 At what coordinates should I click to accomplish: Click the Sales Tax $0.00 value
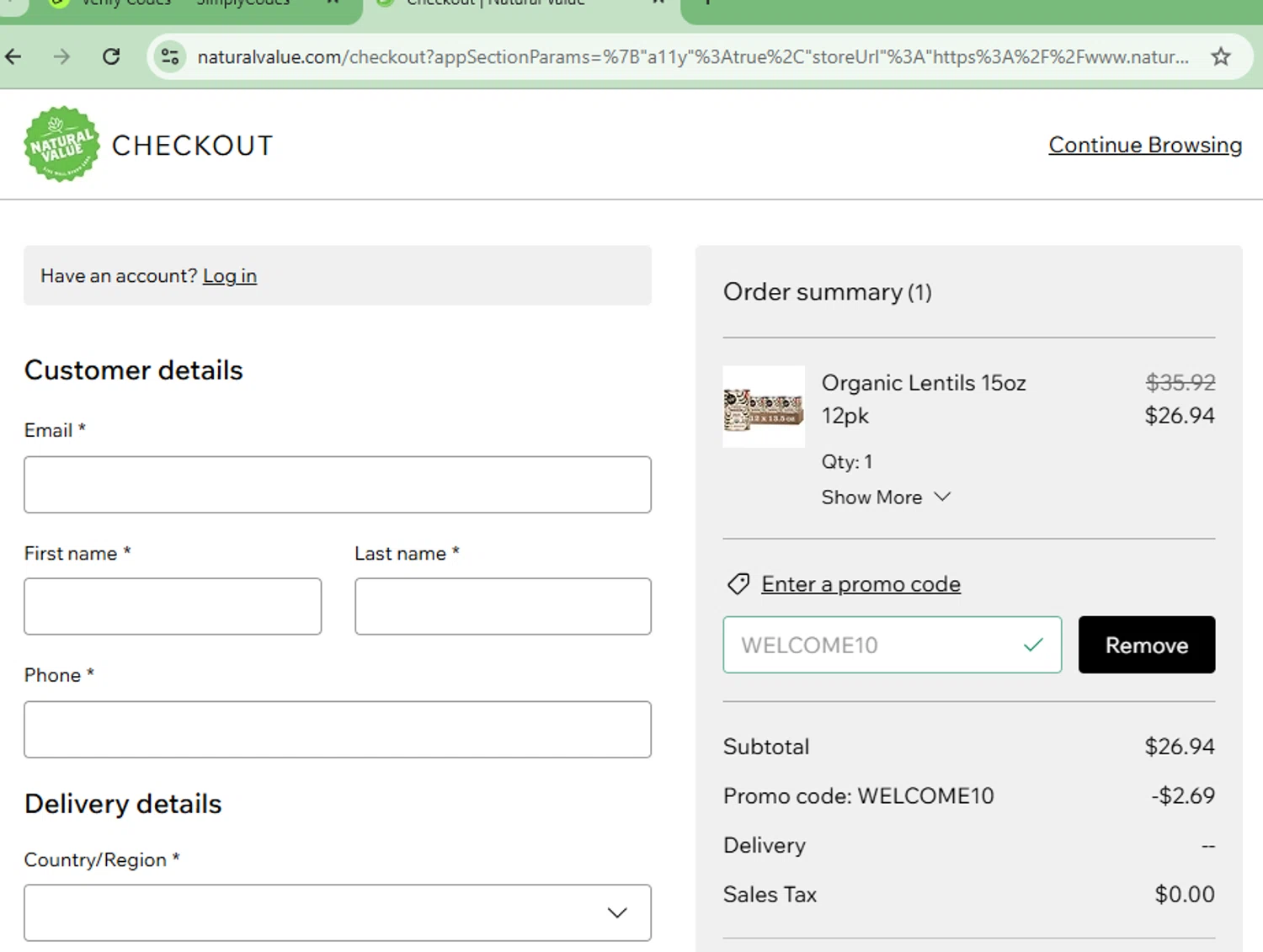[1185, 894]
